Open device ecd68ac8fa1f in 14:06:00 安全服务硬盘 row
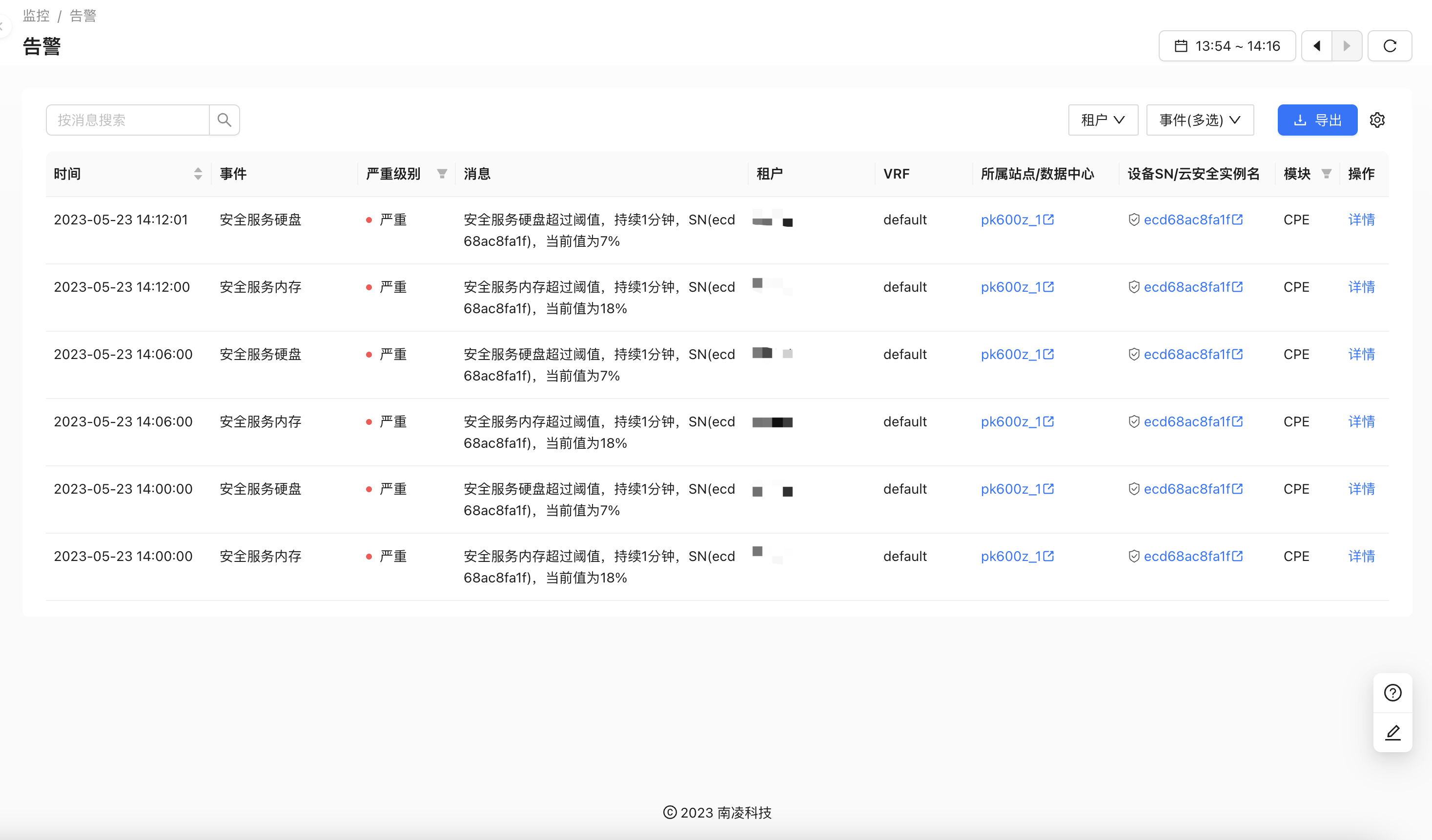The image size is (1432, 840). pyautogui.click(x=1187, y=354)
